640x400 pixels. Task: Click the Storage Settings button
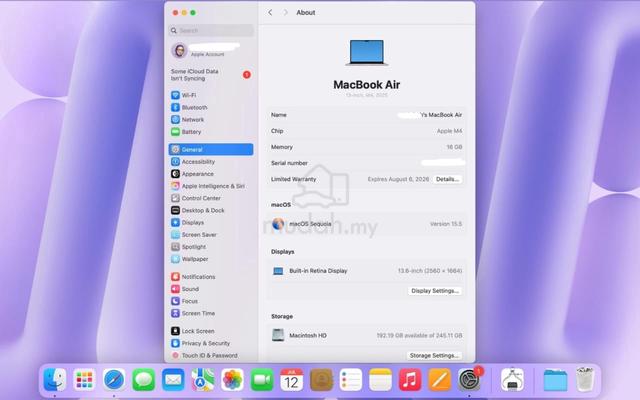[434, 356]
